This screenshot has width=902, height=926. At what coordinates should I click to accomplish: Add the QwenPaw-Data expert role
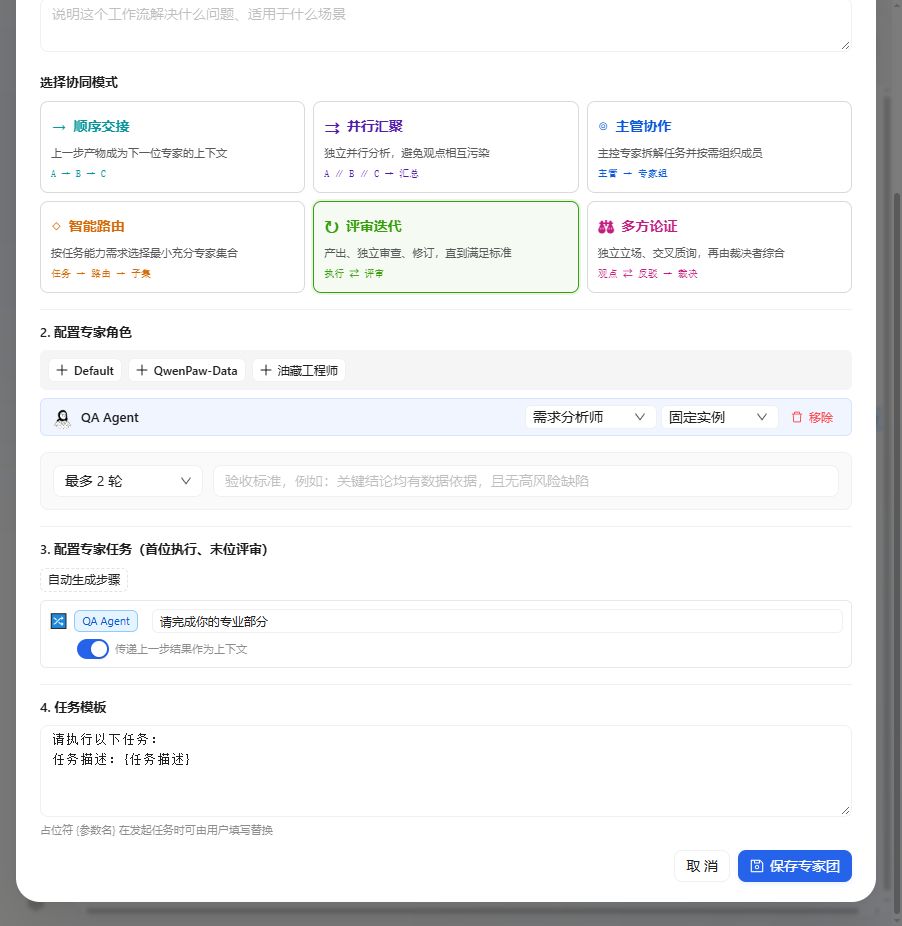pyautogui.click(x=187, y=370)
